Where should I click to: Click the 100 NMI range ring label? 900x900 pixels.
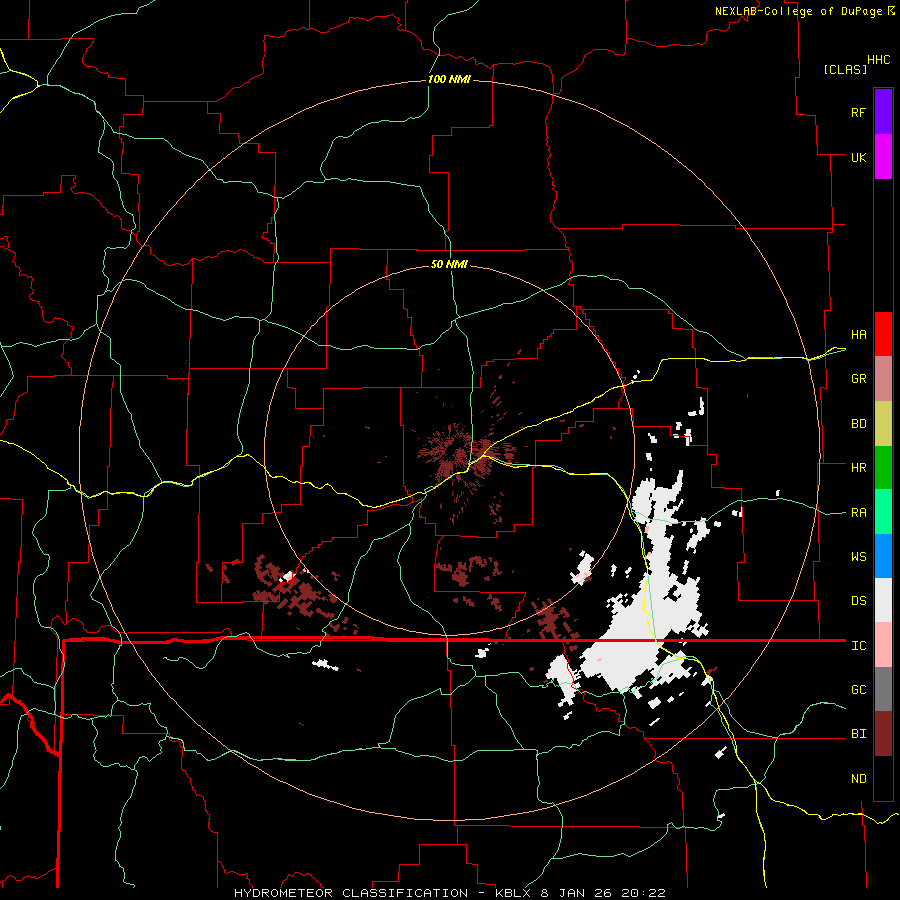coord(449,79)
